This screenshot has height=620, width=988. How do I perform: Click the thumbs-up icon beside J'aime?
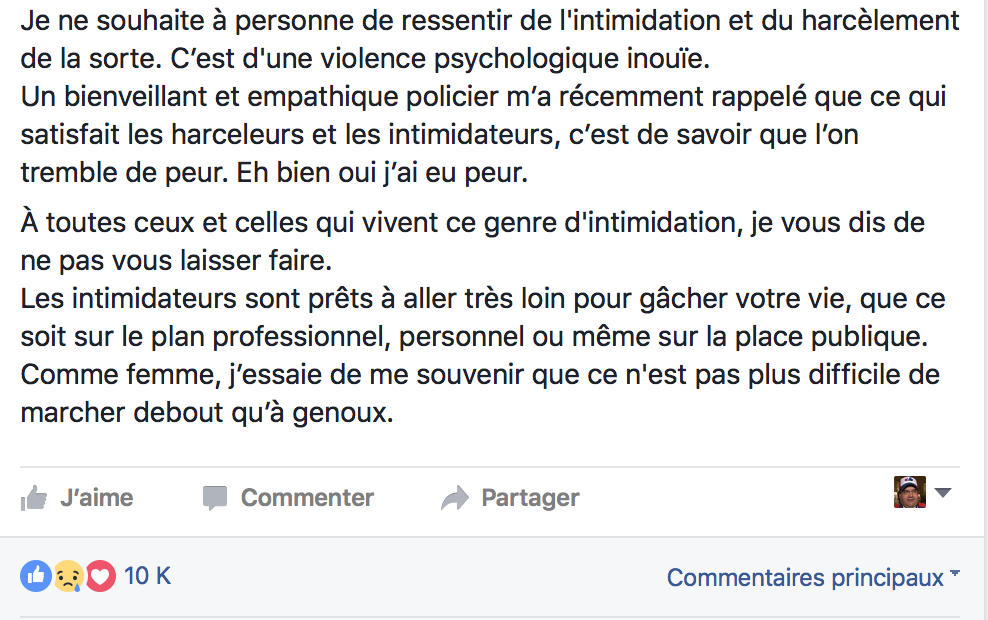[x=34, y=498]
